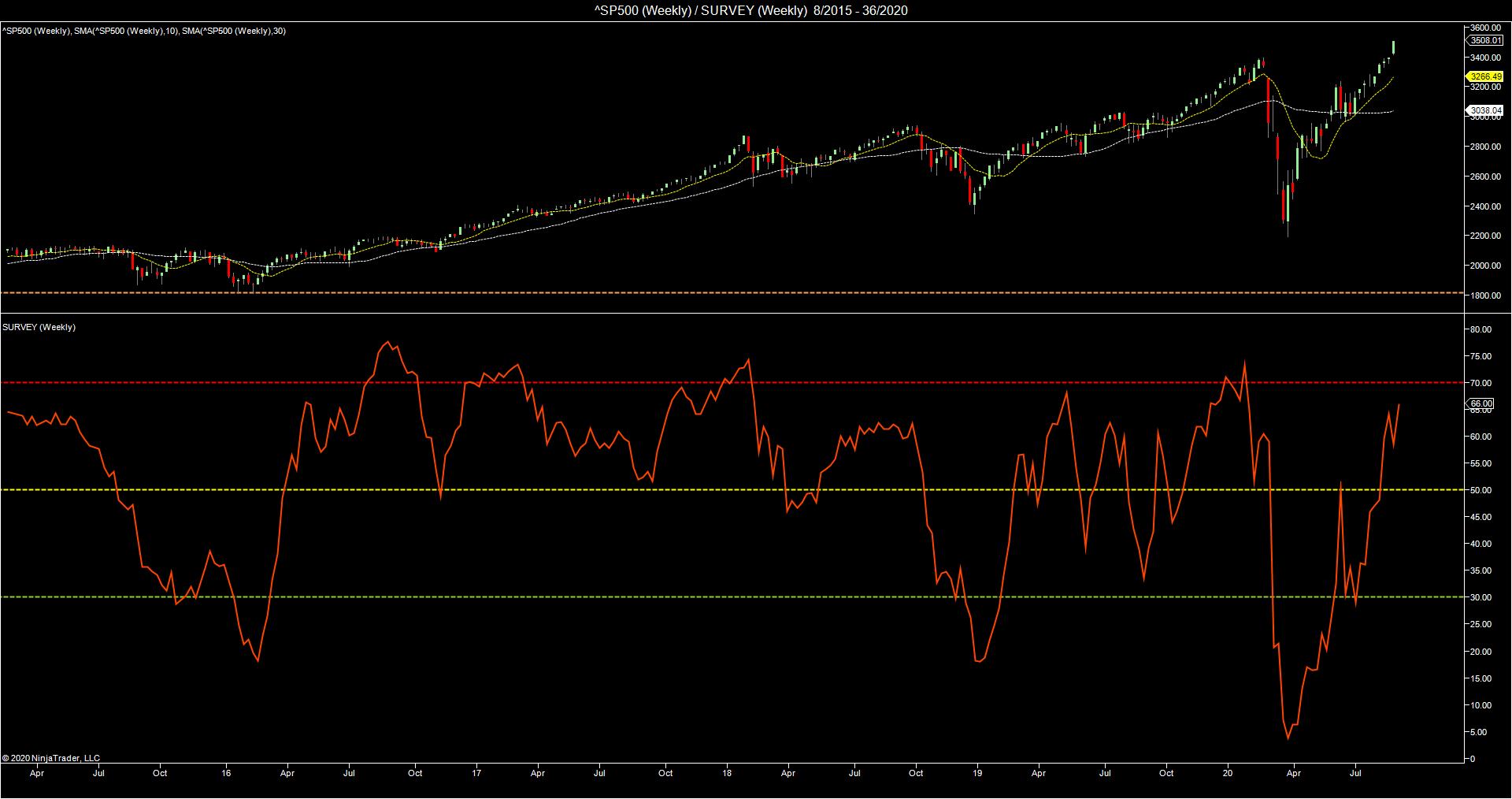The height and width of the screenshot is (799, 1512).
Task: Click the "© 2020 NinjaTrader, LLC" copyright text
Action: 51,758
